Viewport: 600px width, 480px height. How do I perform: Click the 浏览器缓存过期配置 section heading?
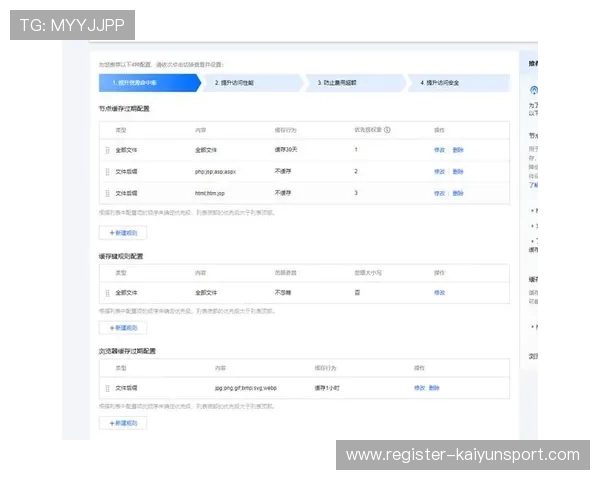tap(127, 351)
